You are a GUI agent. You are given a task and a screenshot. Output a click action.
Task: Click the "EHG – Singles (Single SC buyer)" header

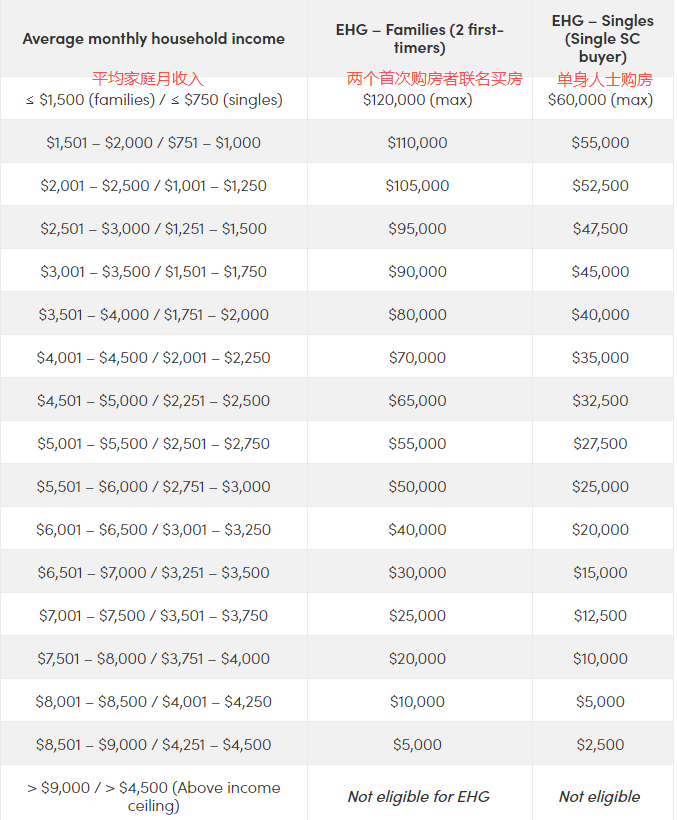pyautogui.click(x=601, y=39)
